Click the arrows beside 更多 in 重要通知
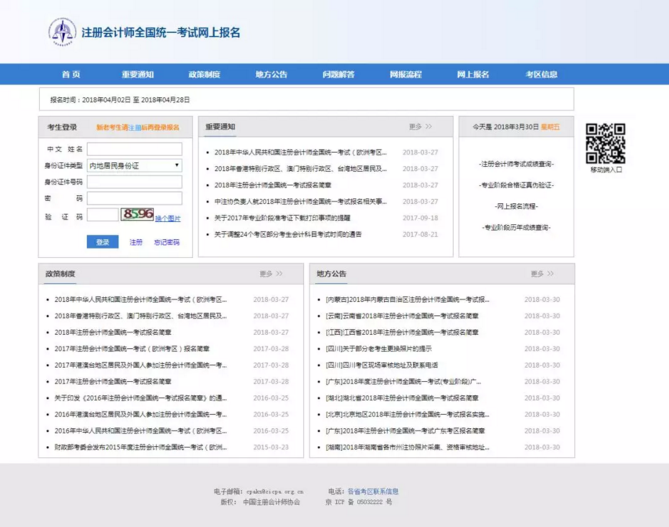Screen dimensions: 669x527 430,127
